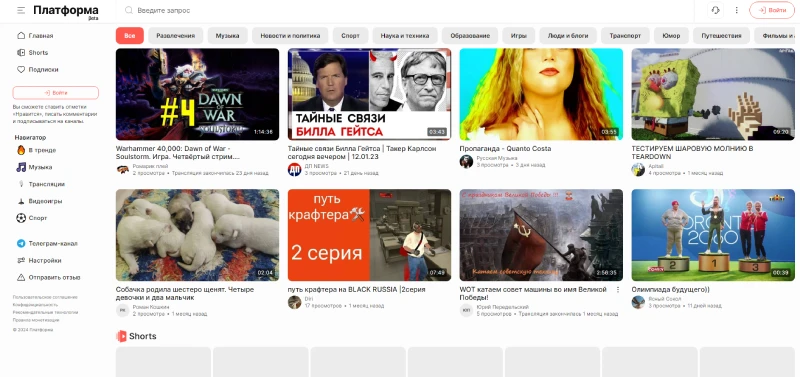Open the WOT Reichstag flag thumbnail

tap(541, 235)
